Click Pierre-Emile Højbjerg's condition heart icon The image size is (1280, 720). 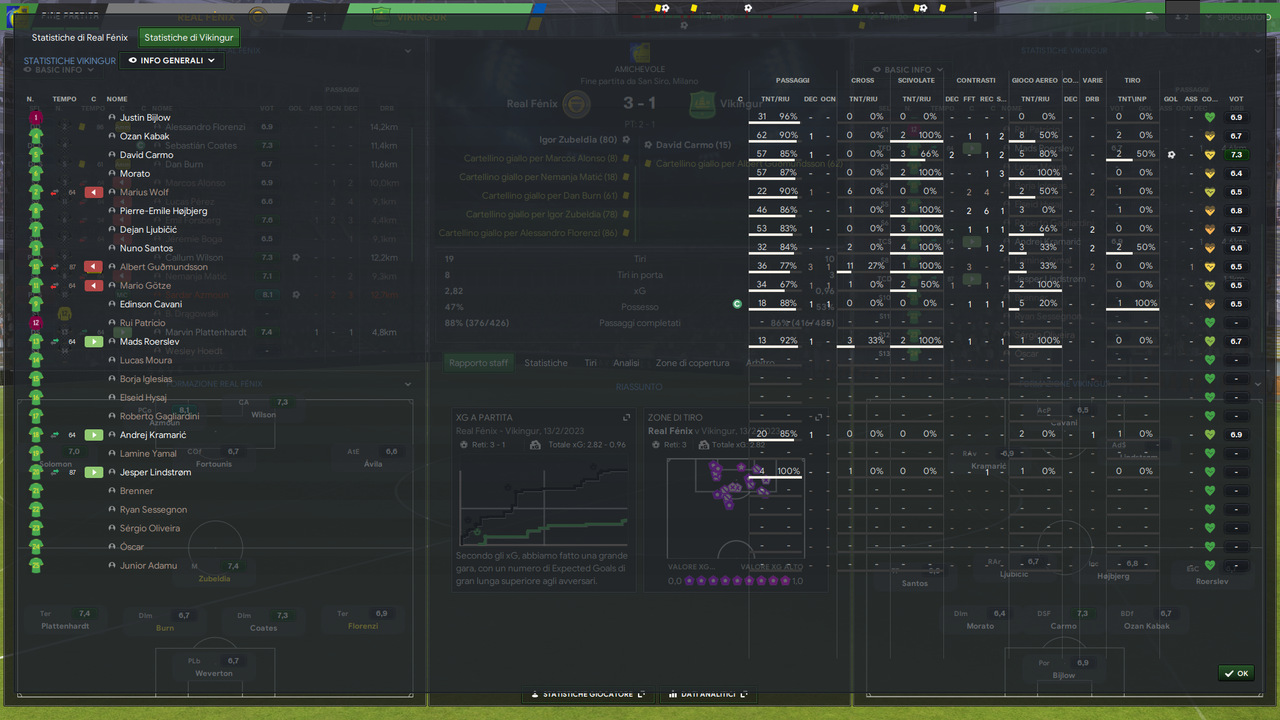tap(1210, 211)
